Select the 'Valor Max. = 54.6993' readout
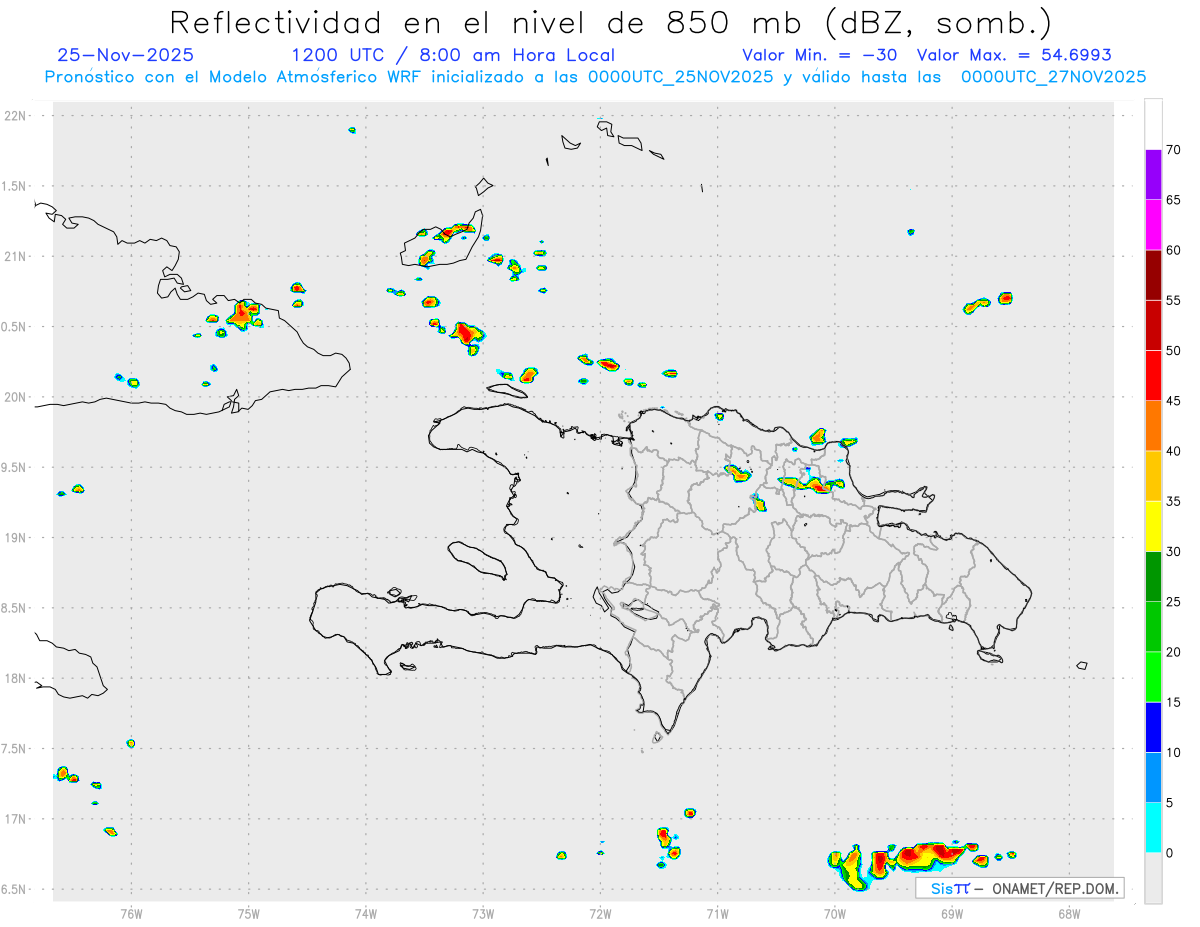 point(1014,56)
